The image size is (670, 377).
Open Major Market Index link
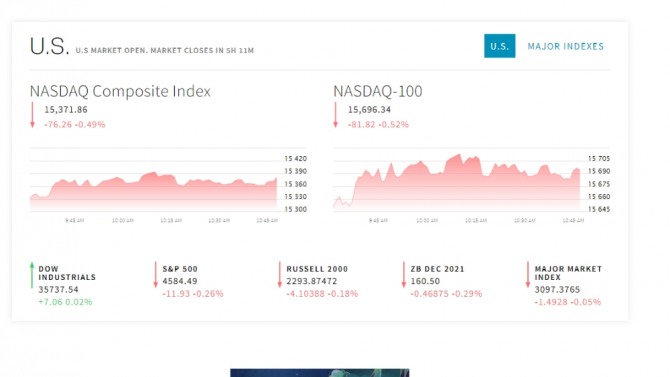[x=568, y=273]
